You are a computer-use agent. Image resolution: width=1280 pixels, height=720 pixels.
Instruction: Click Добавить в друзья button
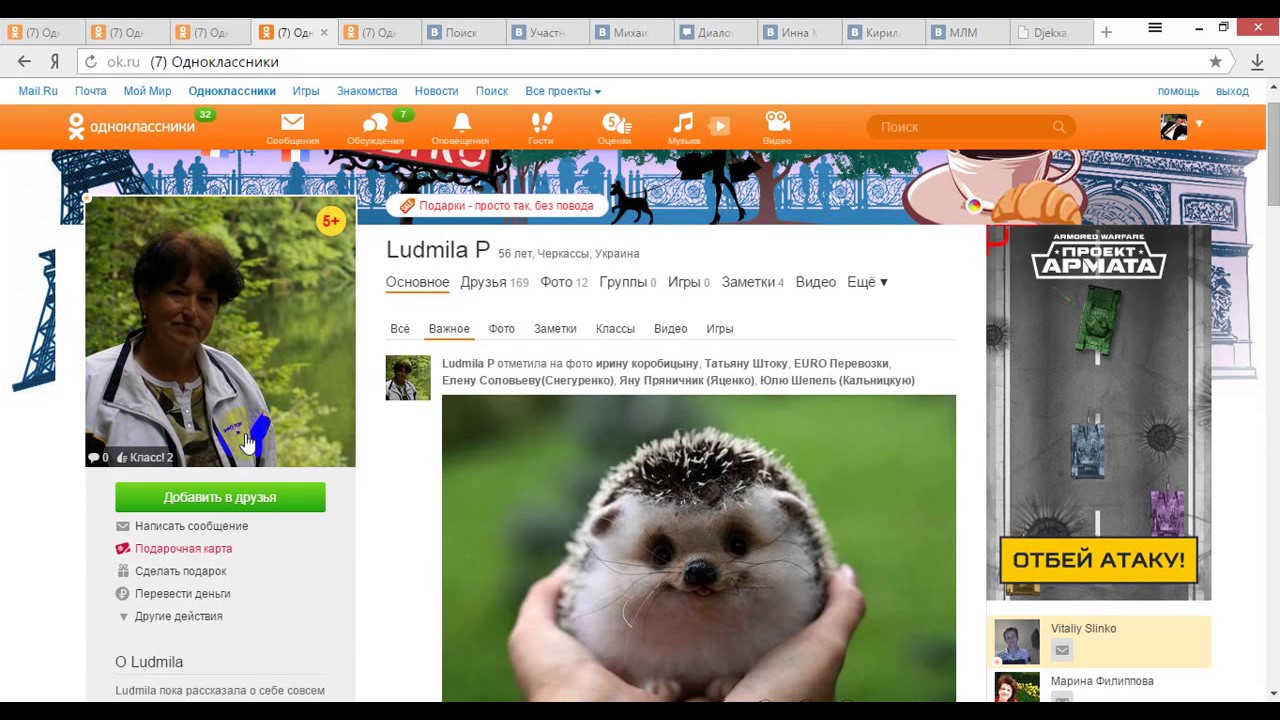click(220, 497)
